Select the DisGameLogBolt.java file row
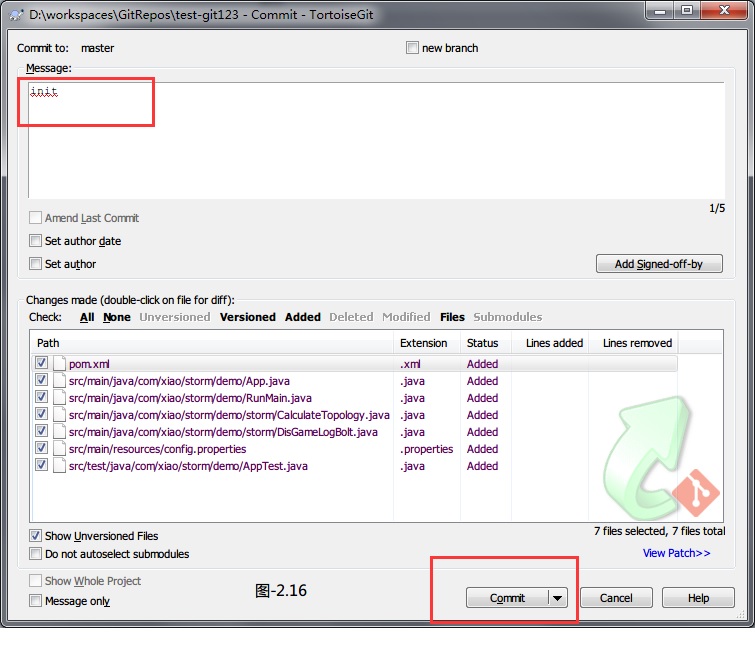This screenshot has width=755, height=648. pyautogui.click(x=223, y=432)
